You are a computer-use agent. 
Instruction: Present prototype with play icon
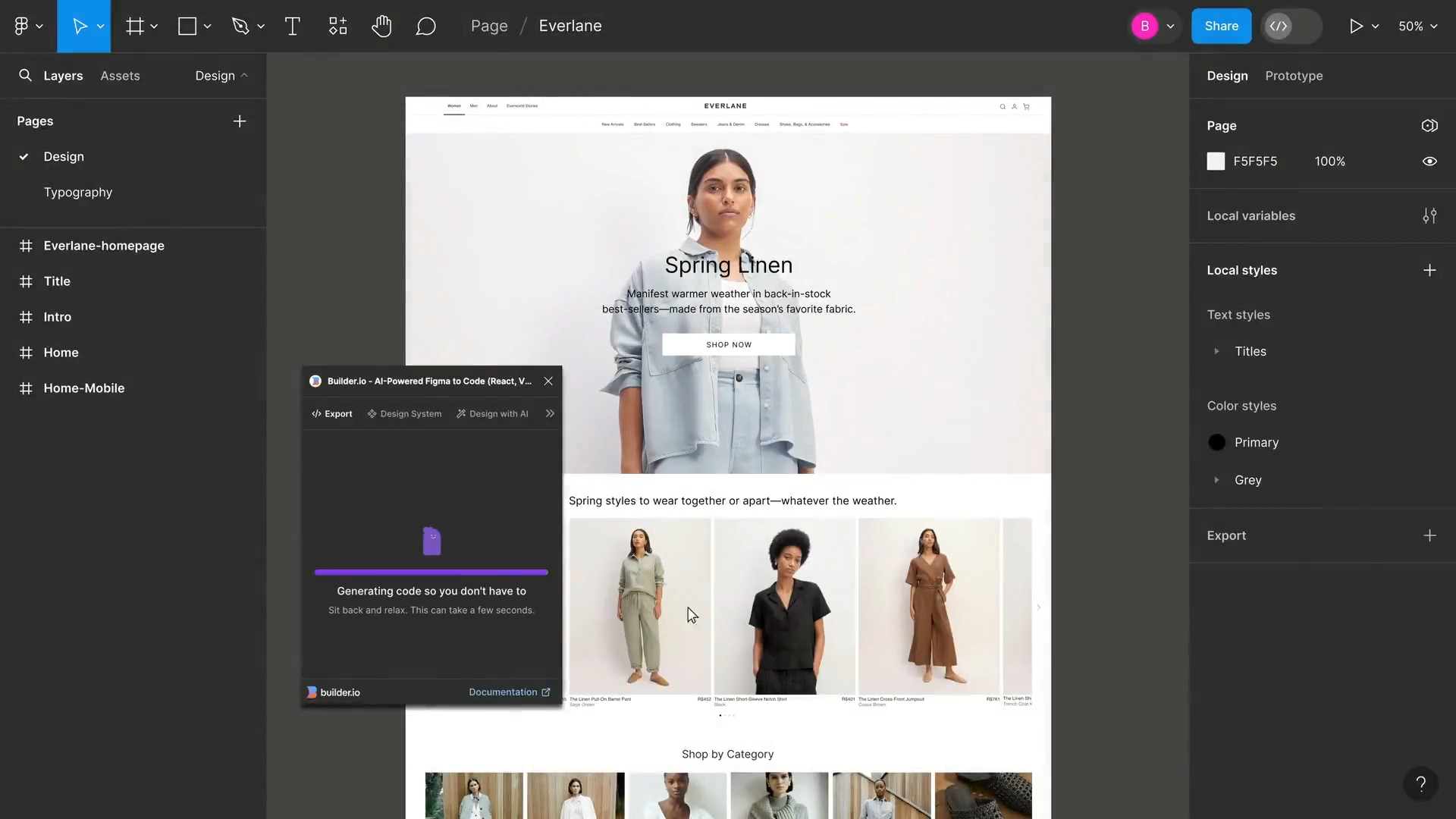coord(1356,27)
